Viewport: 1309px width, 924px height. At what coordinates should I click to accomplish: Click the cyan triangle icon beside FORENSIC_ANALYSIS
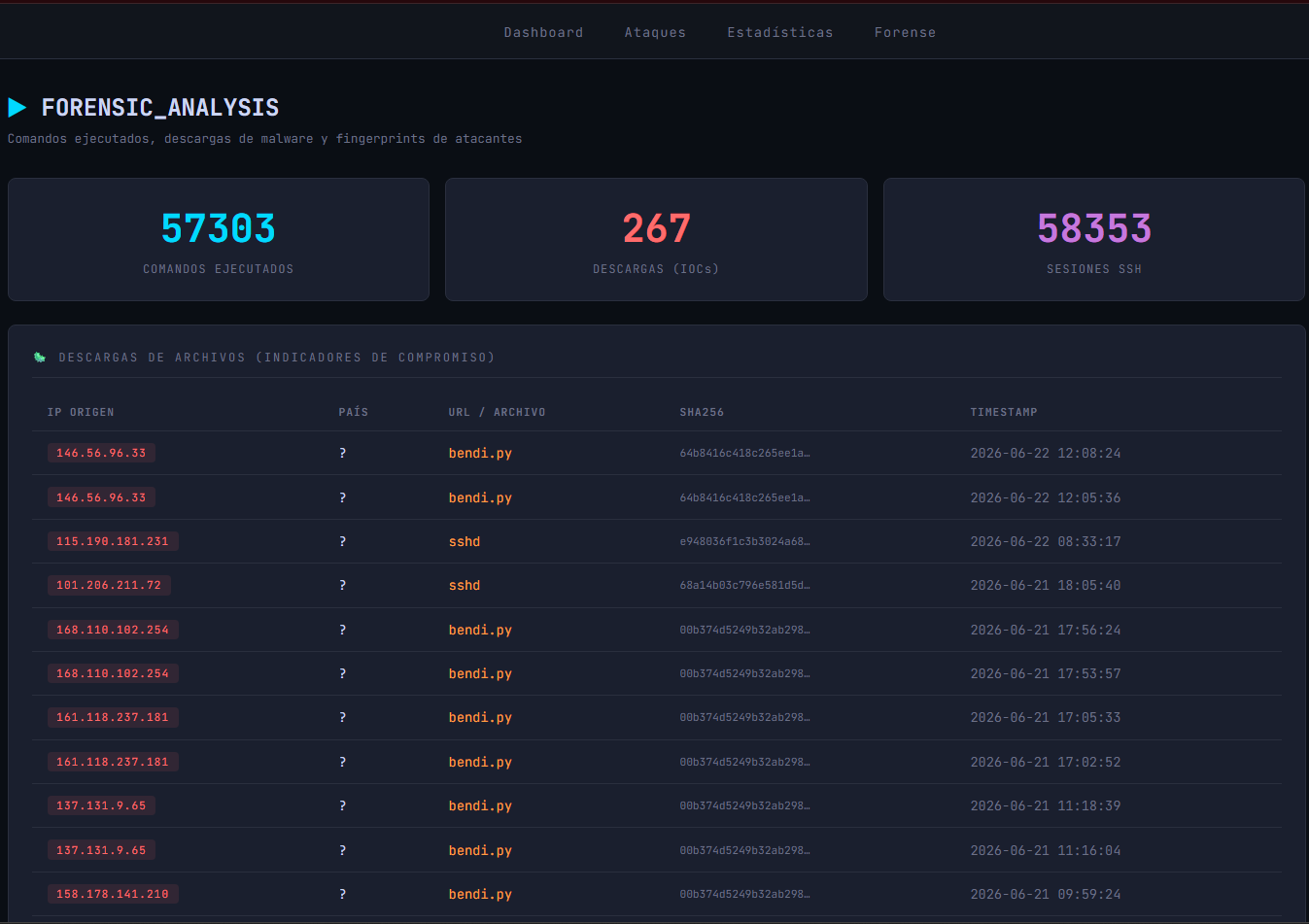coord(17,107)
